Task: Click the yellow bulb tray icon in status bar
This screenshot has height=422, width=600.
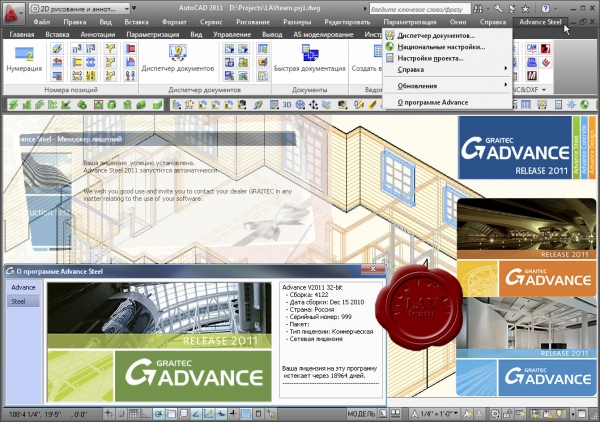Action: (560, 414)
